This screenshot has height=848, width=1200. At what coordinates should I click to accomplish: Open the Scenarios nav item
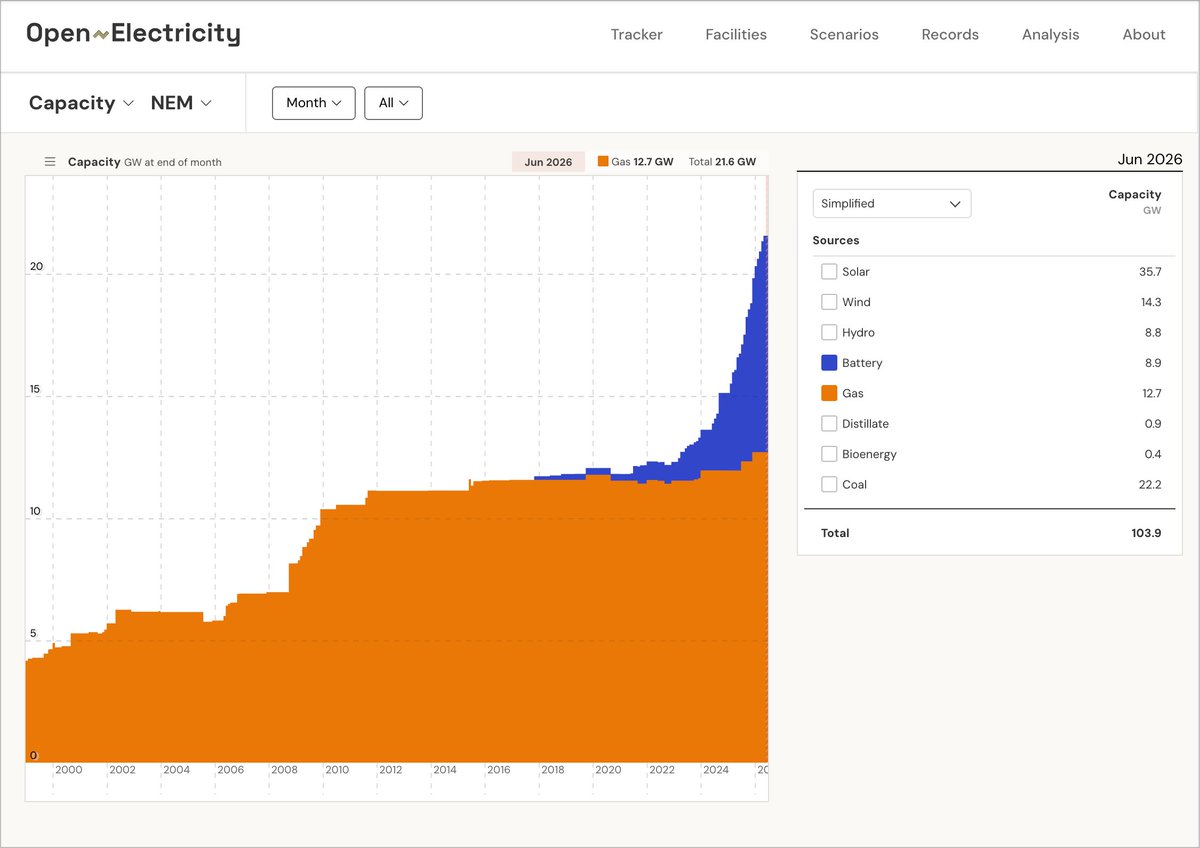click(x=844, y=34)
